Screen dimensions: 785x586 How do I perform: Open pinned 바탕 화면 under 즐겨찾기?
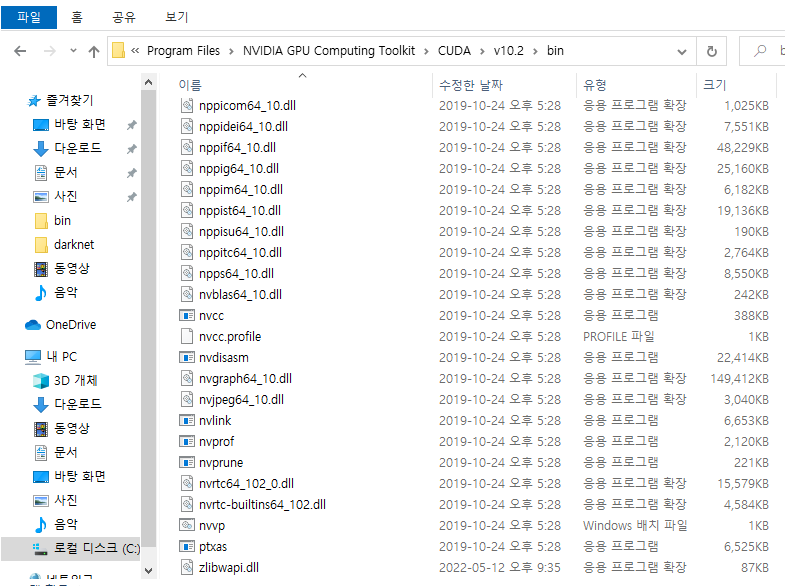pos(80,124)
